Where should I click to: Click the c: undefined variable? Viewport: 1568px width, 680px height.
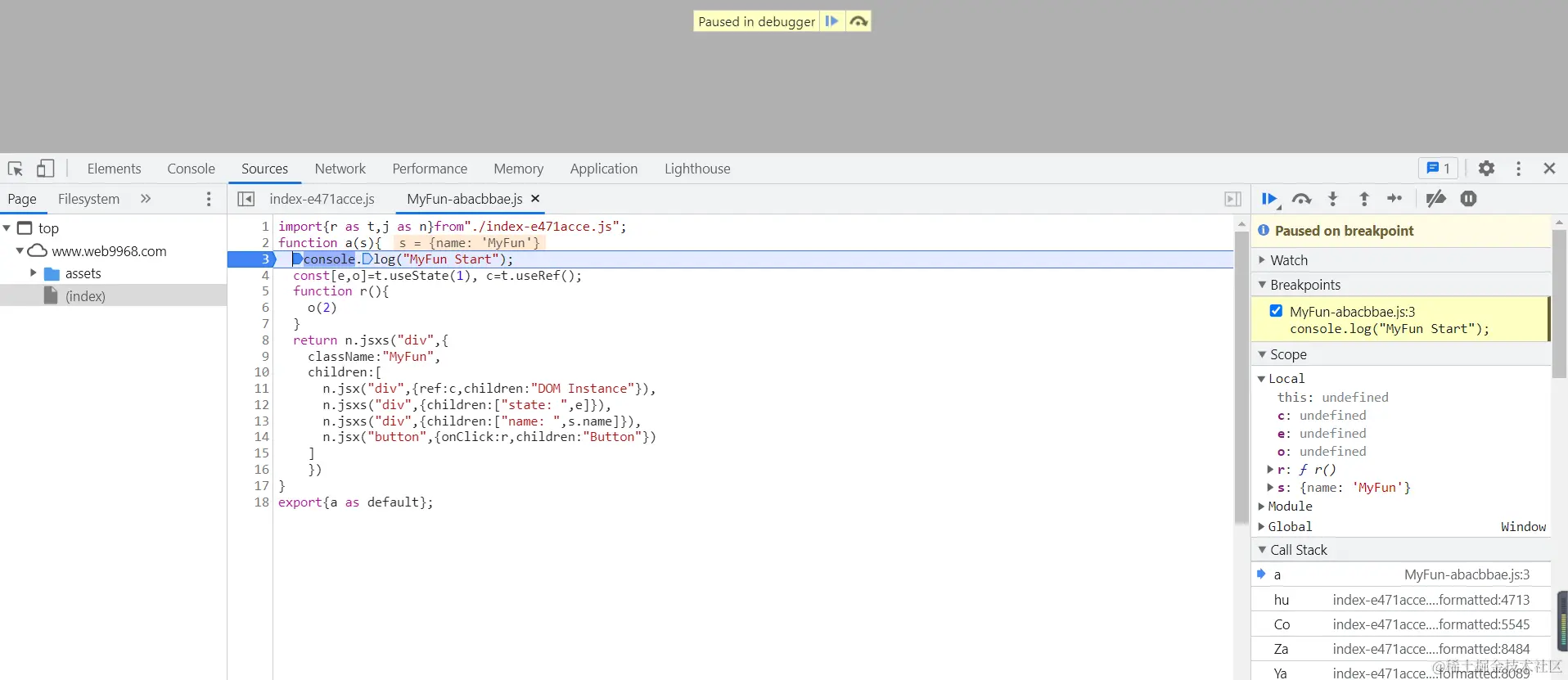tap(1322, 416)
